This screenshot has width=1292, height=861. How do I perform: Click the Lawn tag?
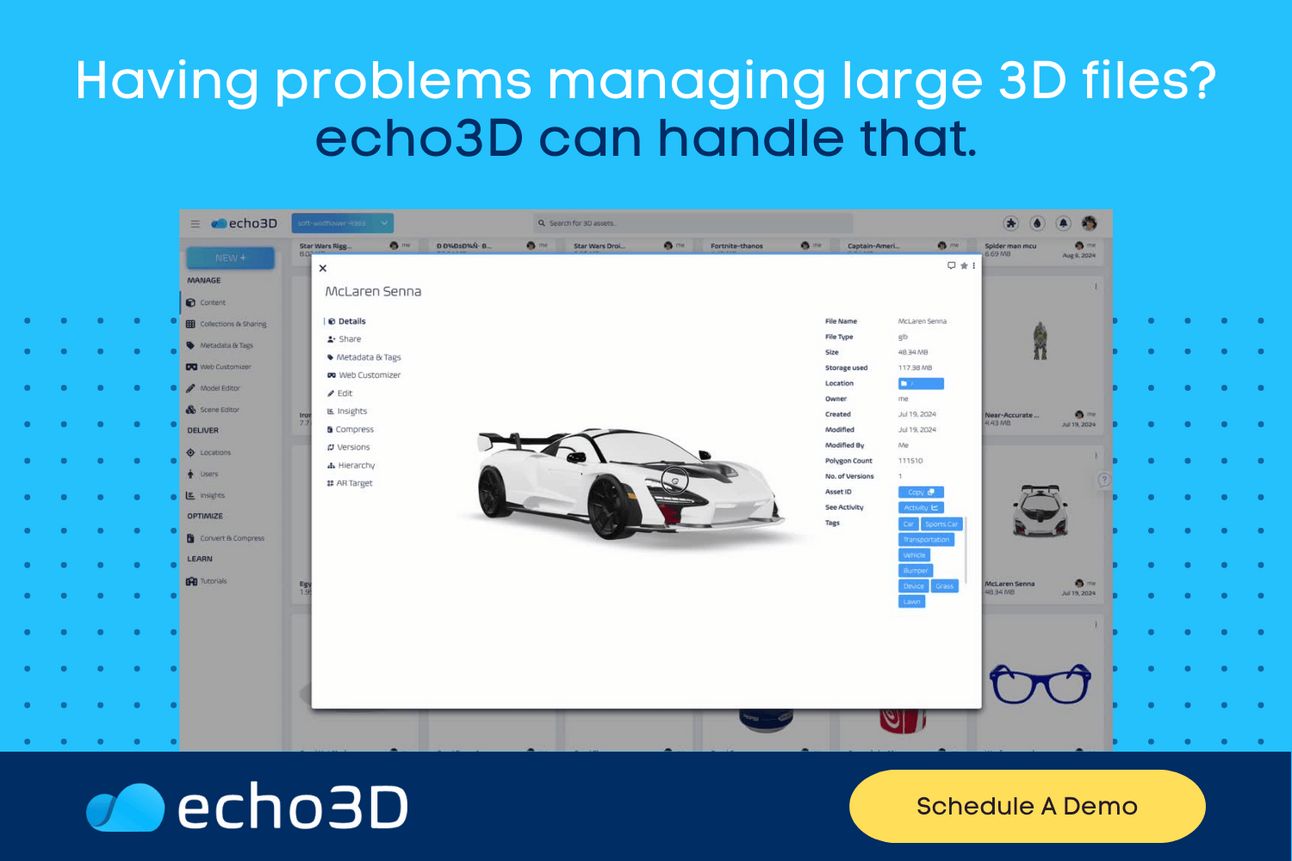point(912,602)
